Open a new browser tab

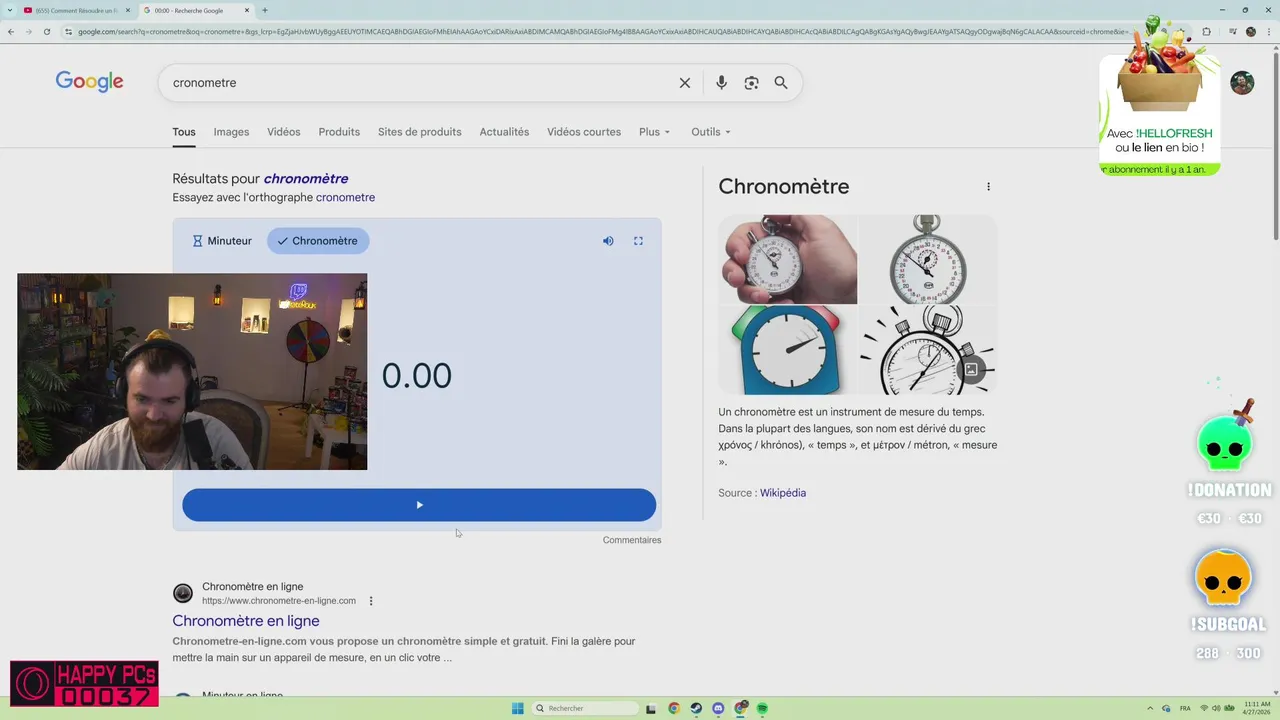coord(265,10)
